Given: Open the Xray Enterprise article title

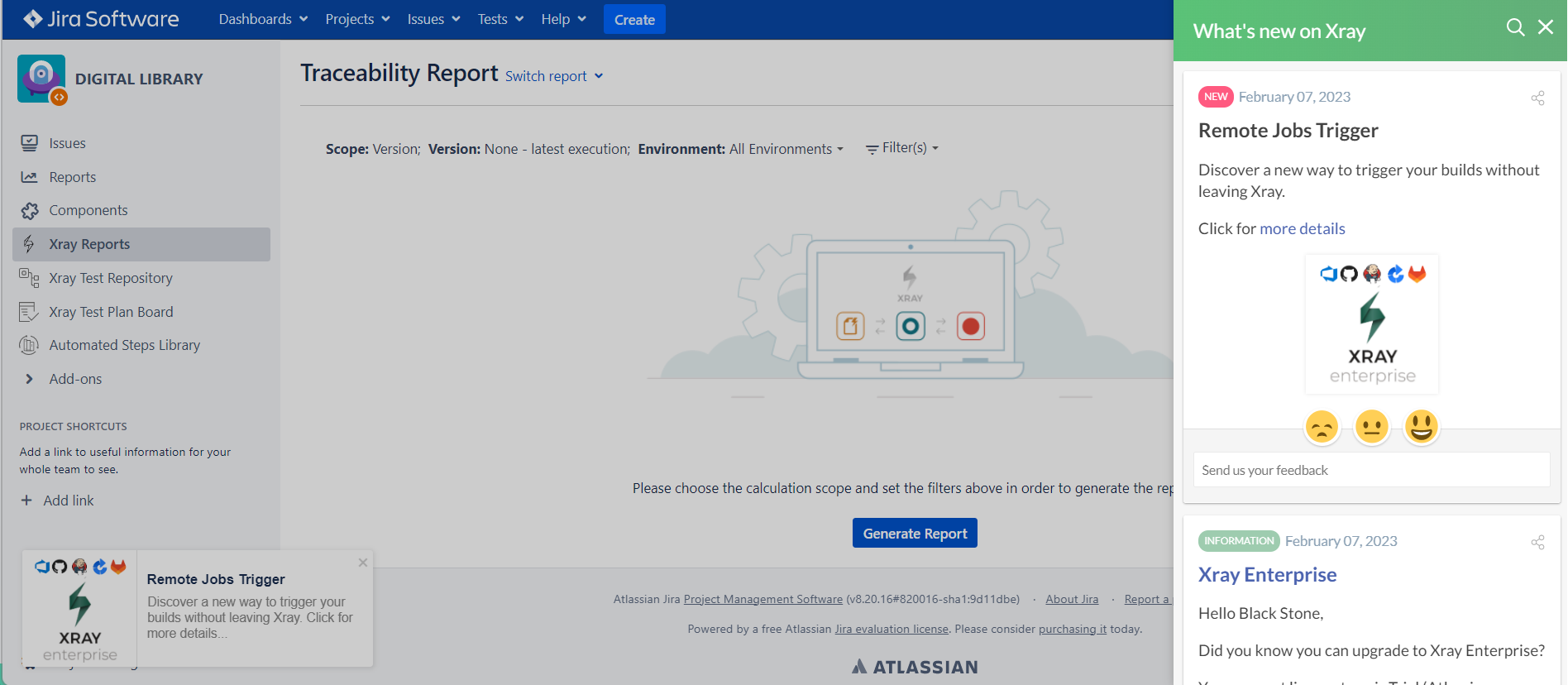Looking at the screenshot, I should 1267,574.
